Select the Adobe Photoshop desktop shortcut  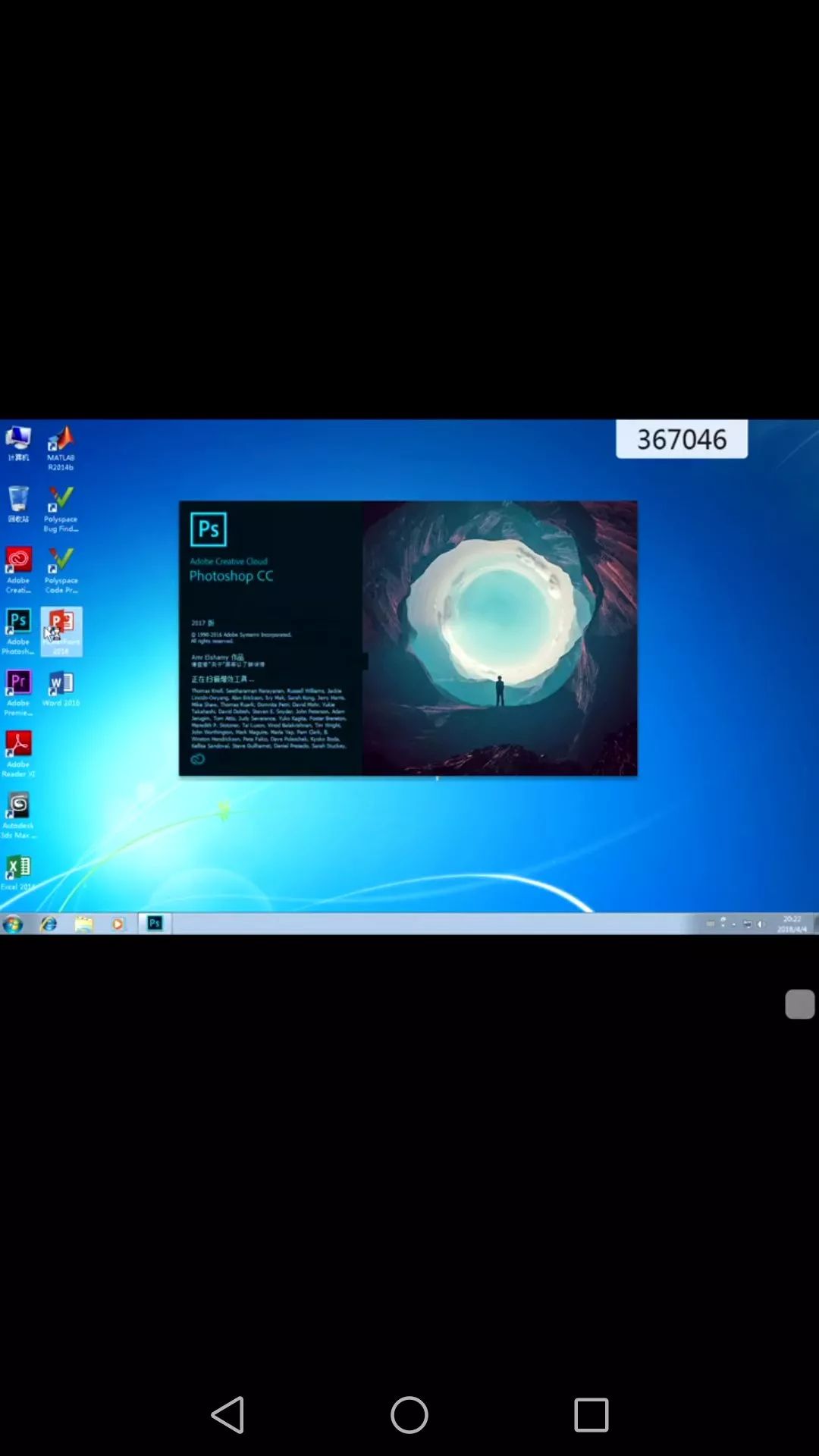click(x=18, y=632)
